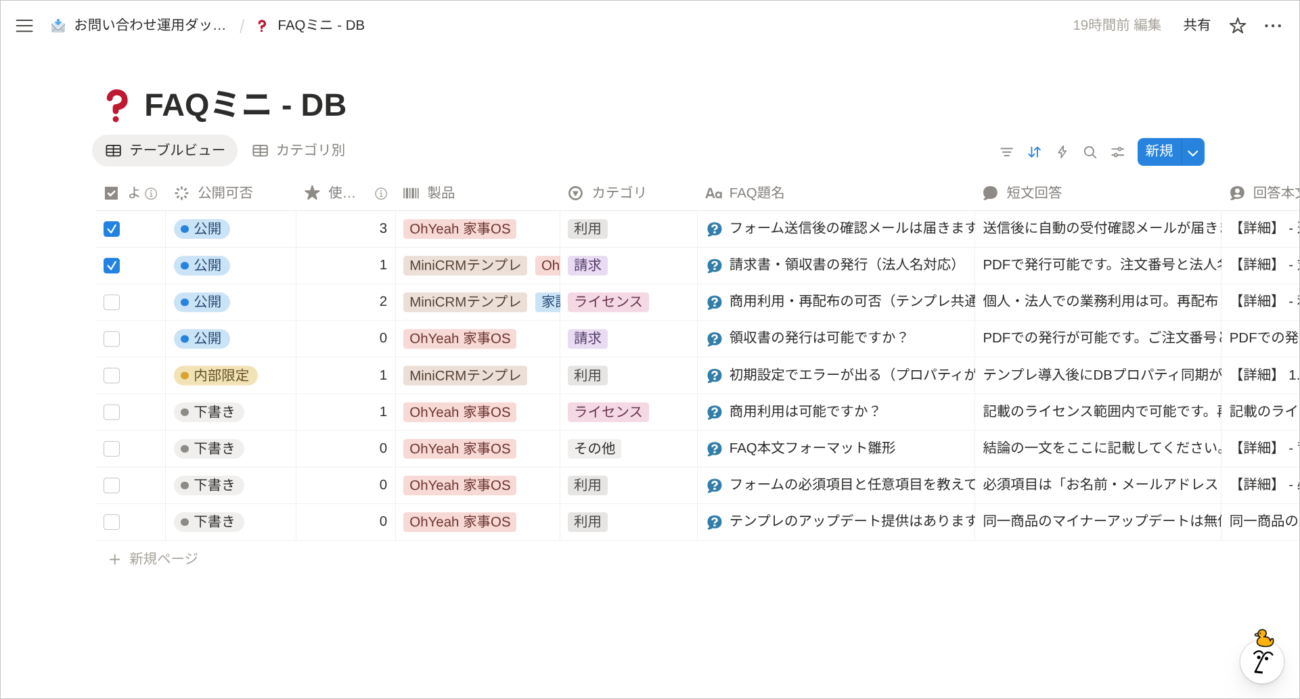Open the 新規 button dropdown chevron
Screen dimensions: 1300x699
[x=1191, y=152]
